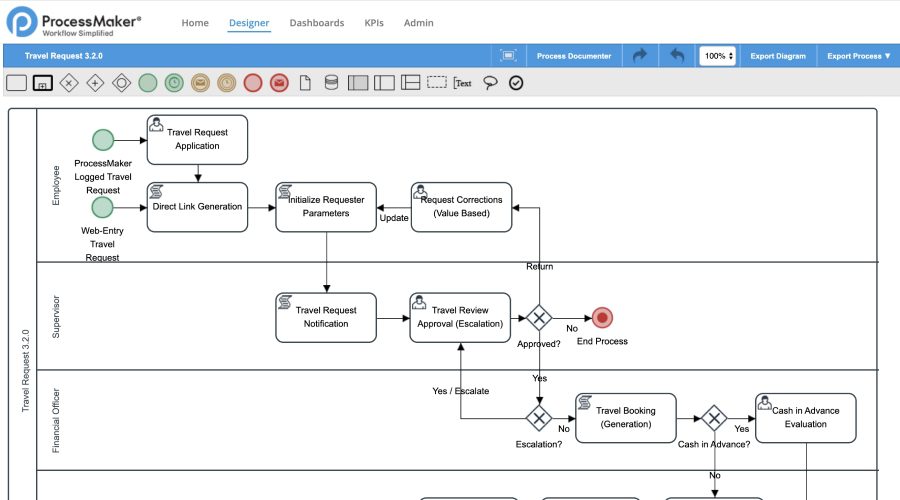Click the Undo arrow icon
This screenshot has width=900, height=500.
tap(677, 56)
